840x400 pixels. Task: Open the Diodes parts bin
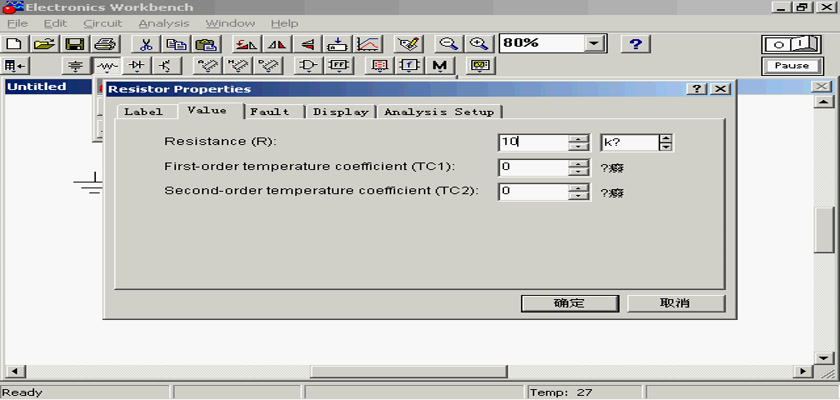[x=136, y=66]
